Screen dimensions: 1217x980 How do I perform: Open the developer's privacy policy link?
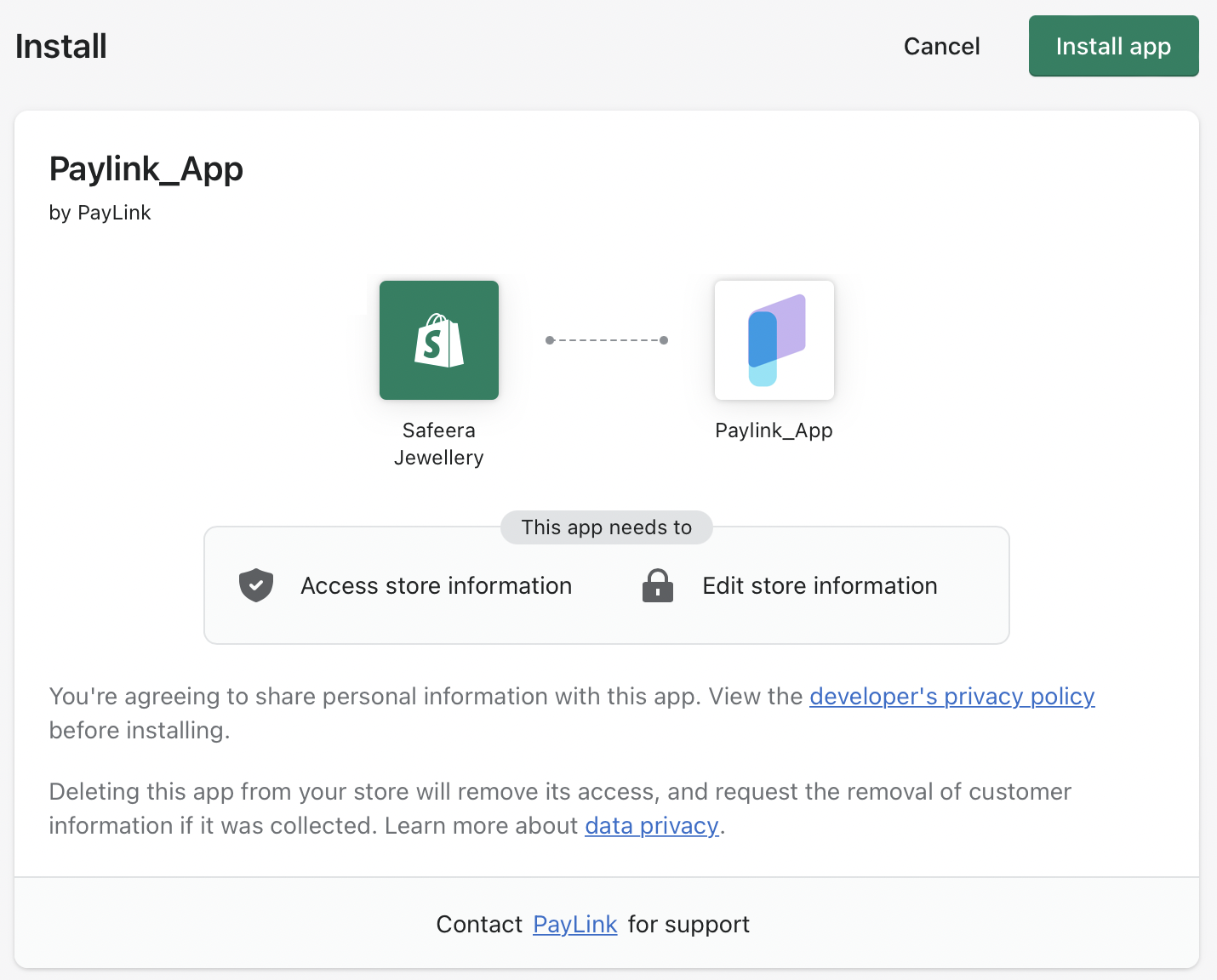point(951,696)
